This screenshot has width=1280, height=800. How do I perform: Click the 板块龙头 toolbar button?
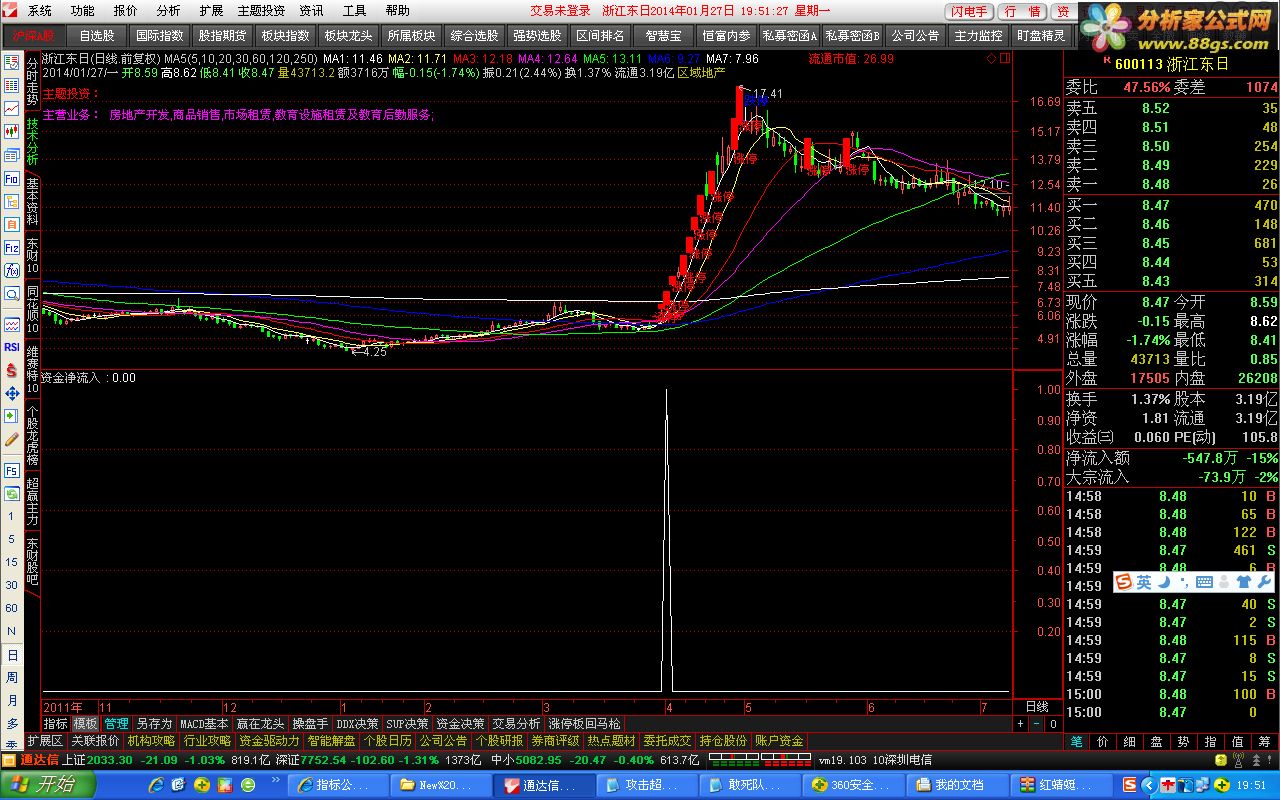[348, 36]
